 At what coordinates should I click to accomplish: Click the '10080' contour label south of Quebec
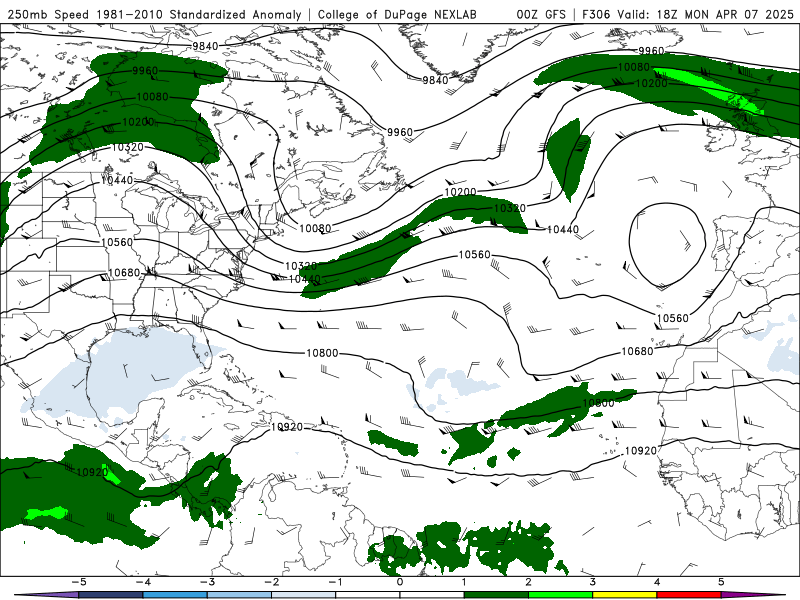click(315, 229)
